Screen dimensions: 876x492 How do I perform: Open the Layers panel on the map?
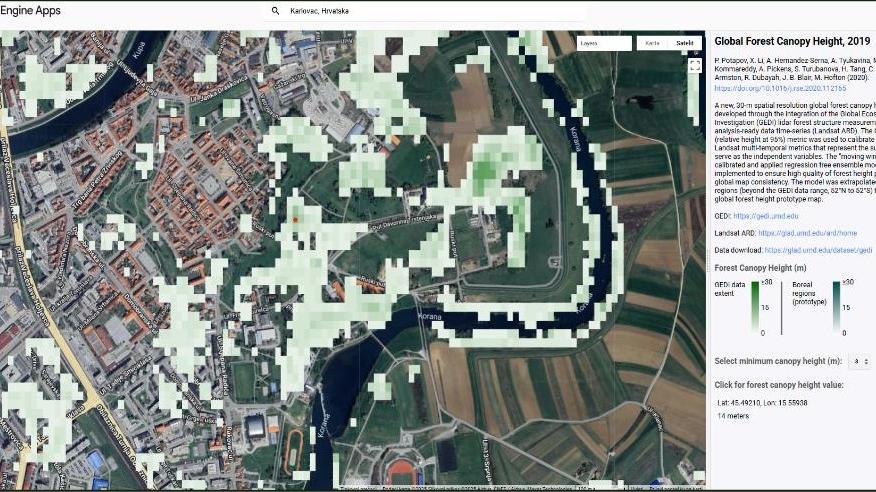click(x=604, y=43)
